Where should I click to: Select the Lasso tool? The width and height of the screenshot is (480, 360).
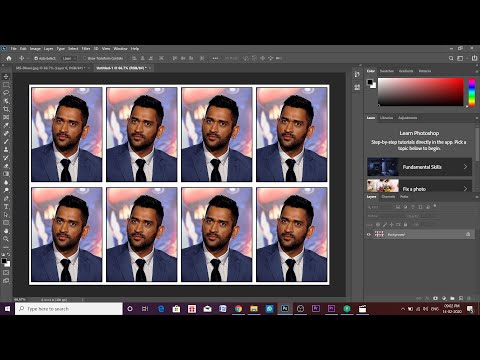(6, 93)
